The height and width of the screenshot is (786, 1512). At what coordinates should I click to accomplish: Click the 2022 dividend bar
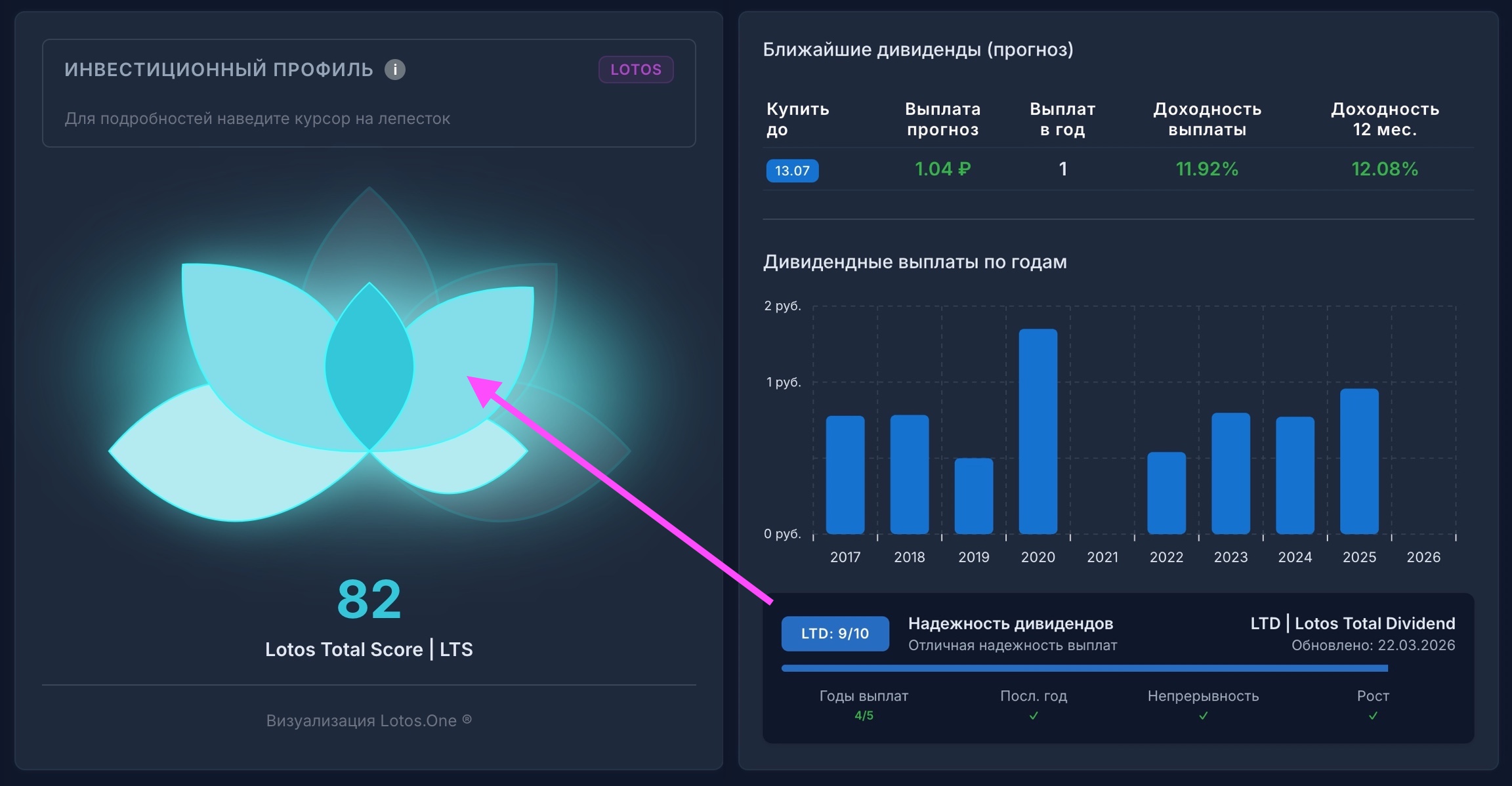point(1166,492)
